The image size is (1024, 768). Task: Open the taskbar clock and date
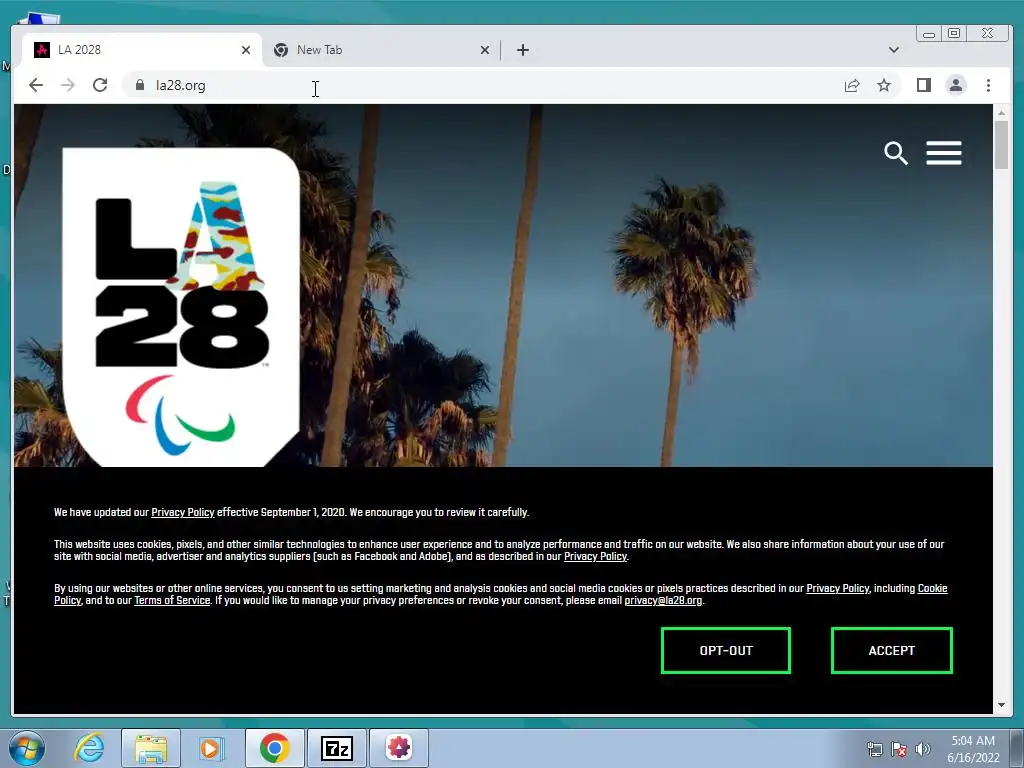click(x=973, y=749)
